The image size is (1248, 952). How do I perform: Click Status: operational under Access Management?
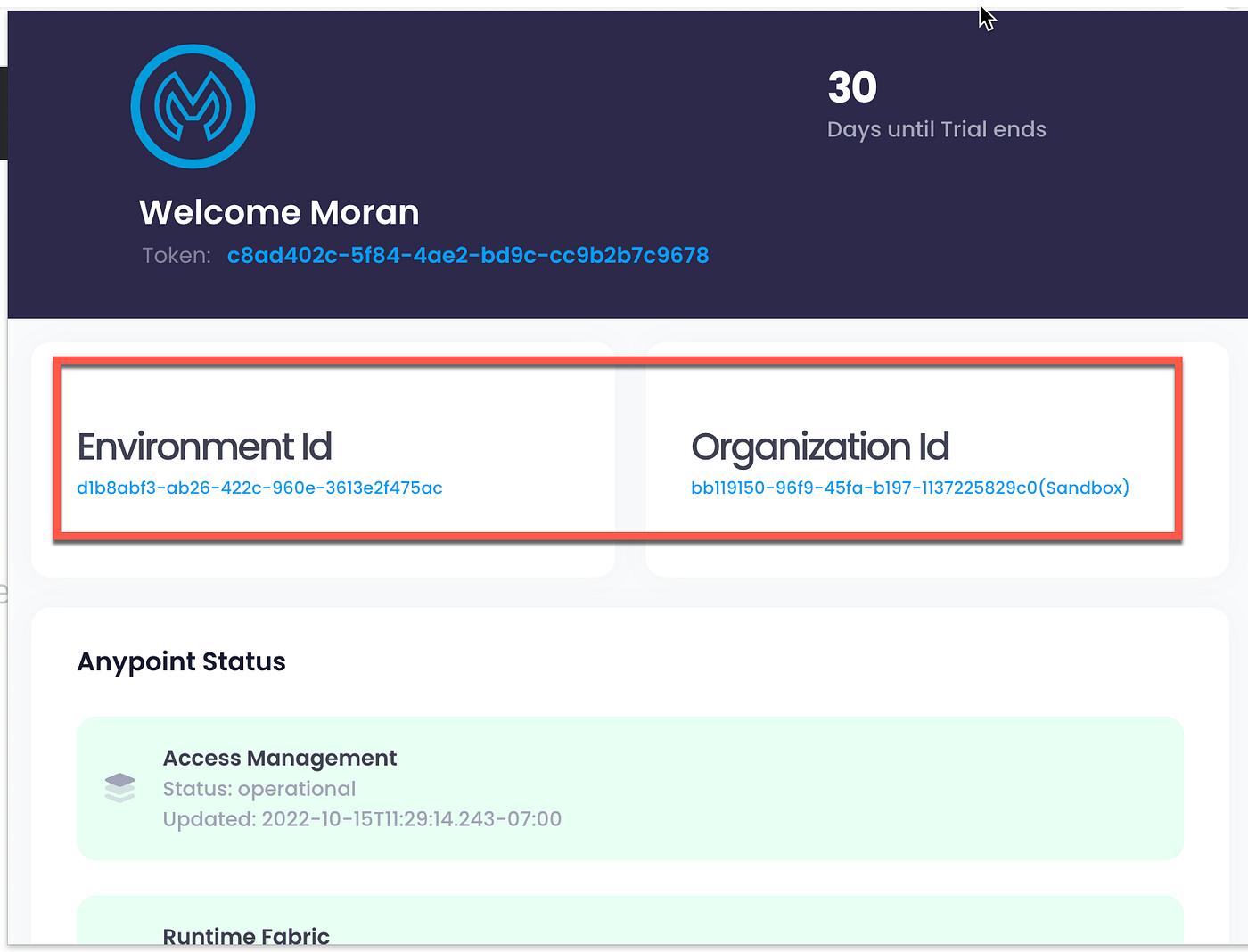click(259, 789)
